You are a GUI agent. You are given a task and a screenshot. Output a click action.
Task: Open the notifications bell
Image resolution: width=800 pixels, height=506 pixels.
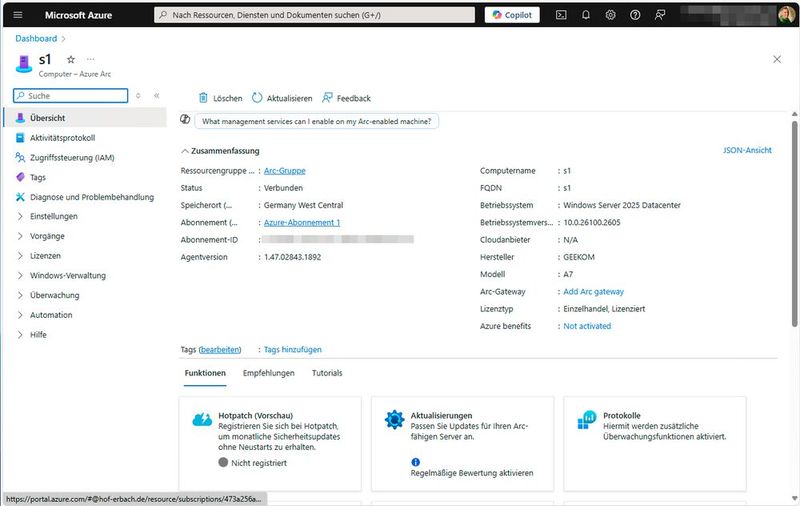coord(586,15)
